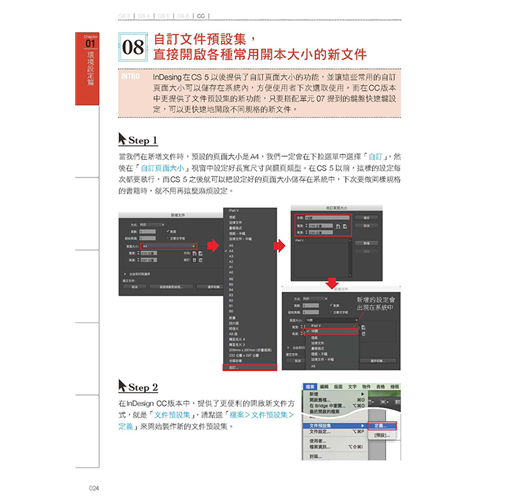Click width field in upper-left New Document dialog
Image resolution: width=520 pixels, height=500 pixels.
coord(149,253)
